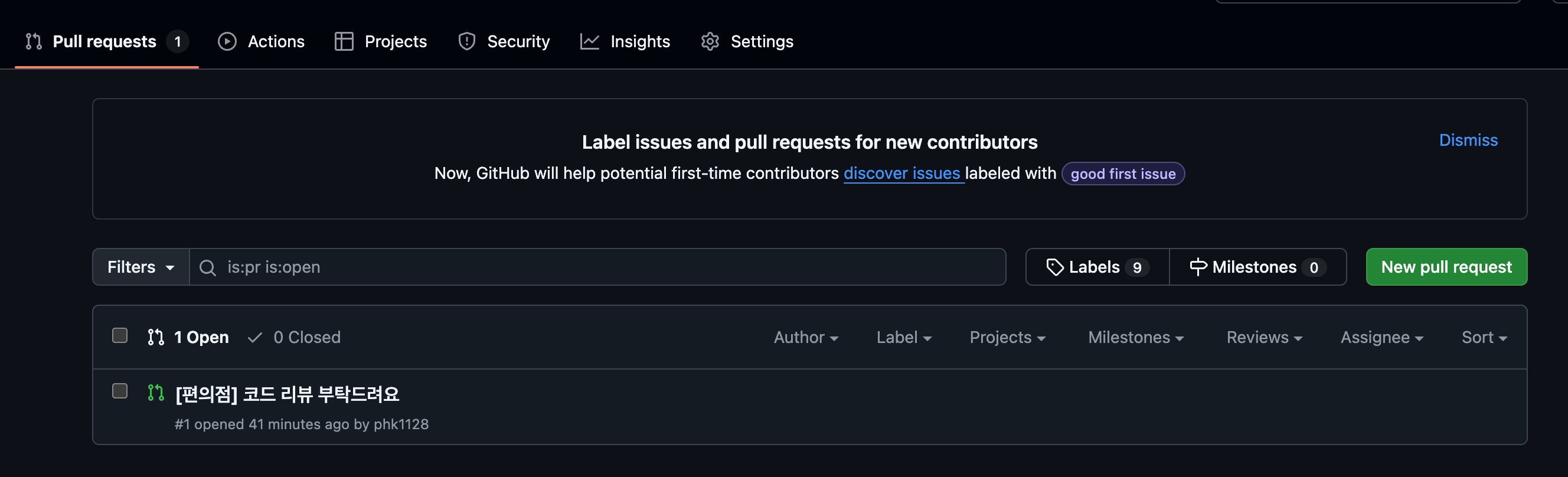The height and width of the screenshot is (477, 1568).
Task: Switch to the Pull requests tab
Action: coord(106,41)
